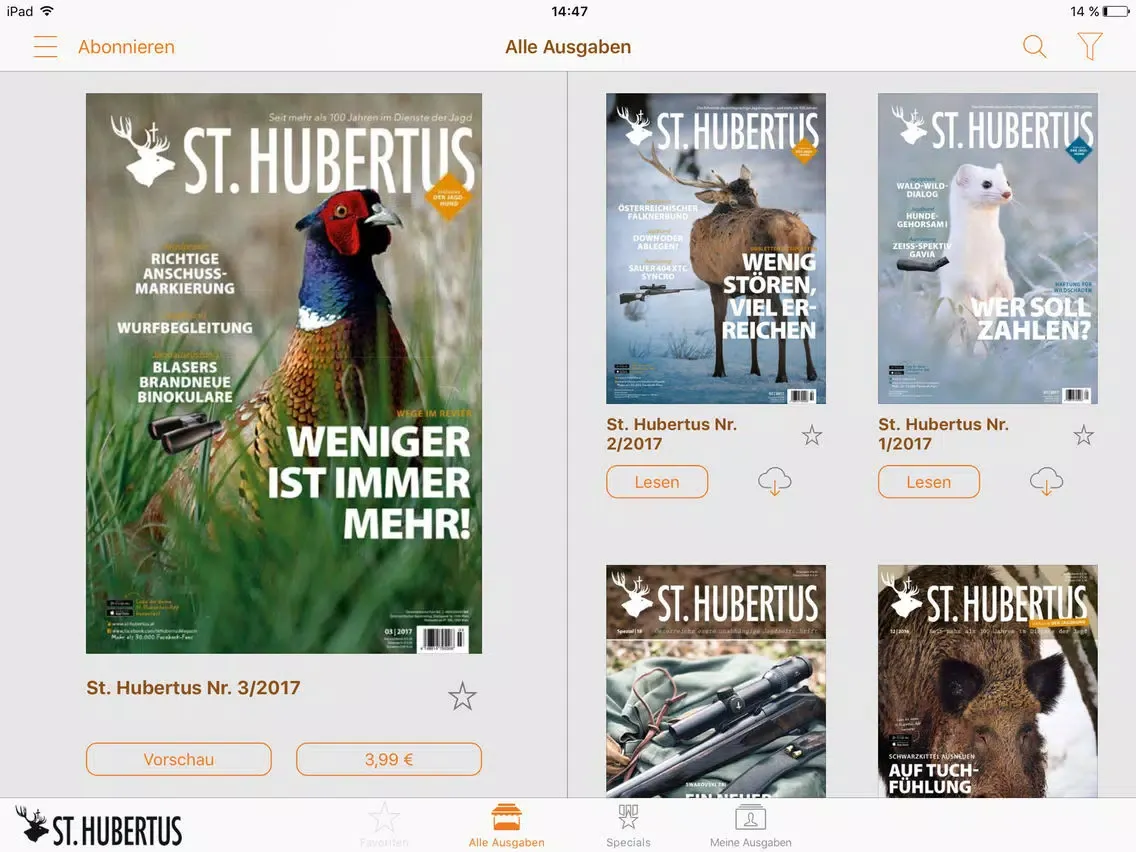Tap the 14:47 clock
Viewport: 1136px width, 852px height.
click(569, 11)
